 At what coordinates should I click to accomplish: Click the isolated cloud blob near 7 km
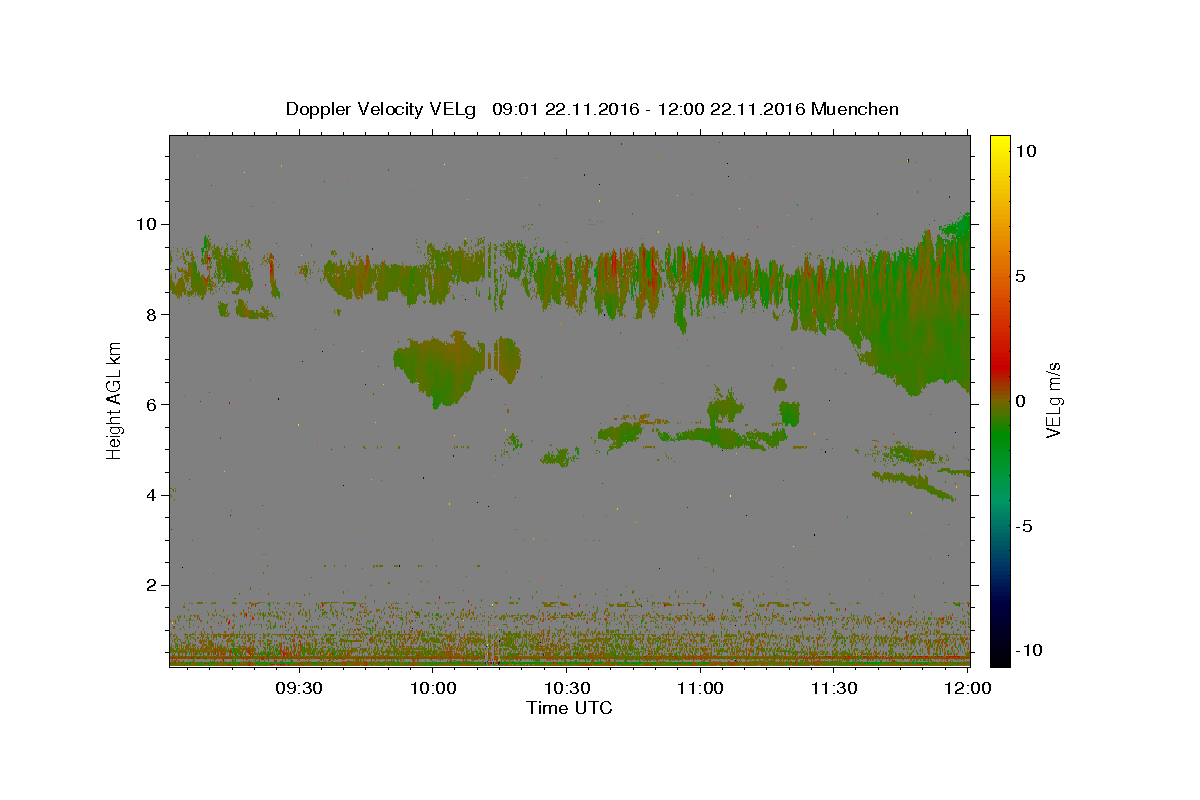coord(455,367)
